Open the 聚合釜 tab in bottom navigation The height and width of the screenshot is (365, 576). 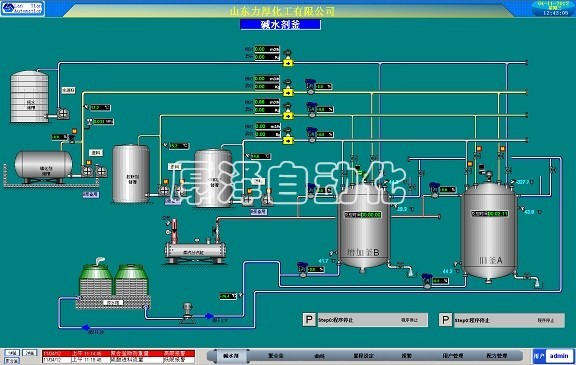point(276,355)
